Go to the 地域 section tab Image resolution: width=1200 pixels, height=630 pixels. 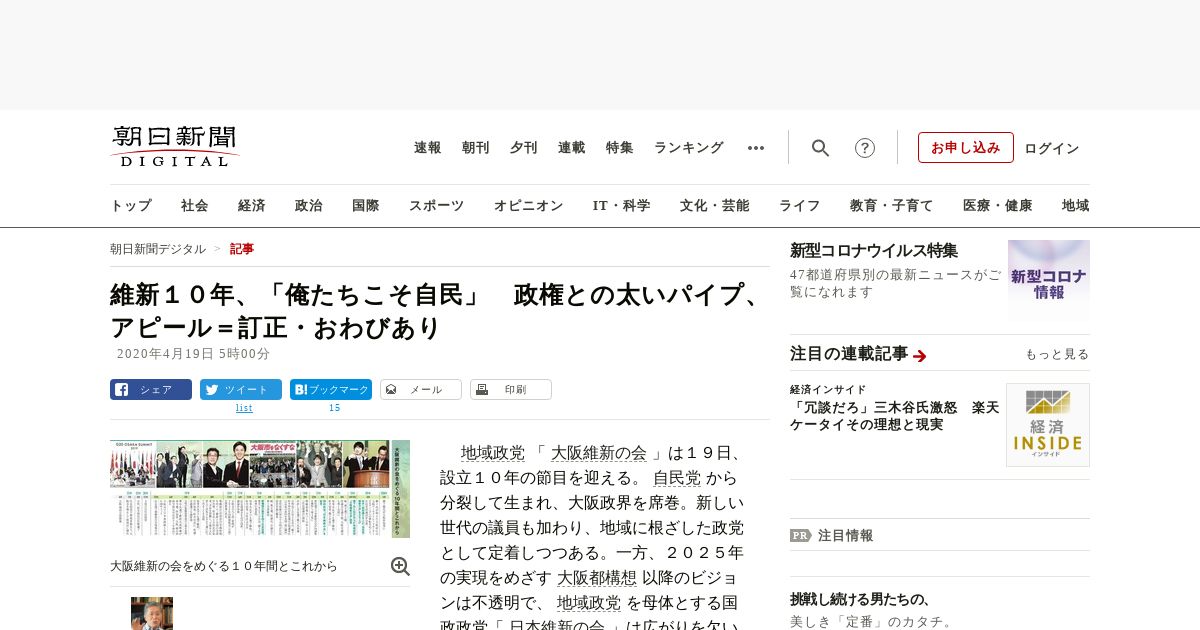[x=1076, y=206]
